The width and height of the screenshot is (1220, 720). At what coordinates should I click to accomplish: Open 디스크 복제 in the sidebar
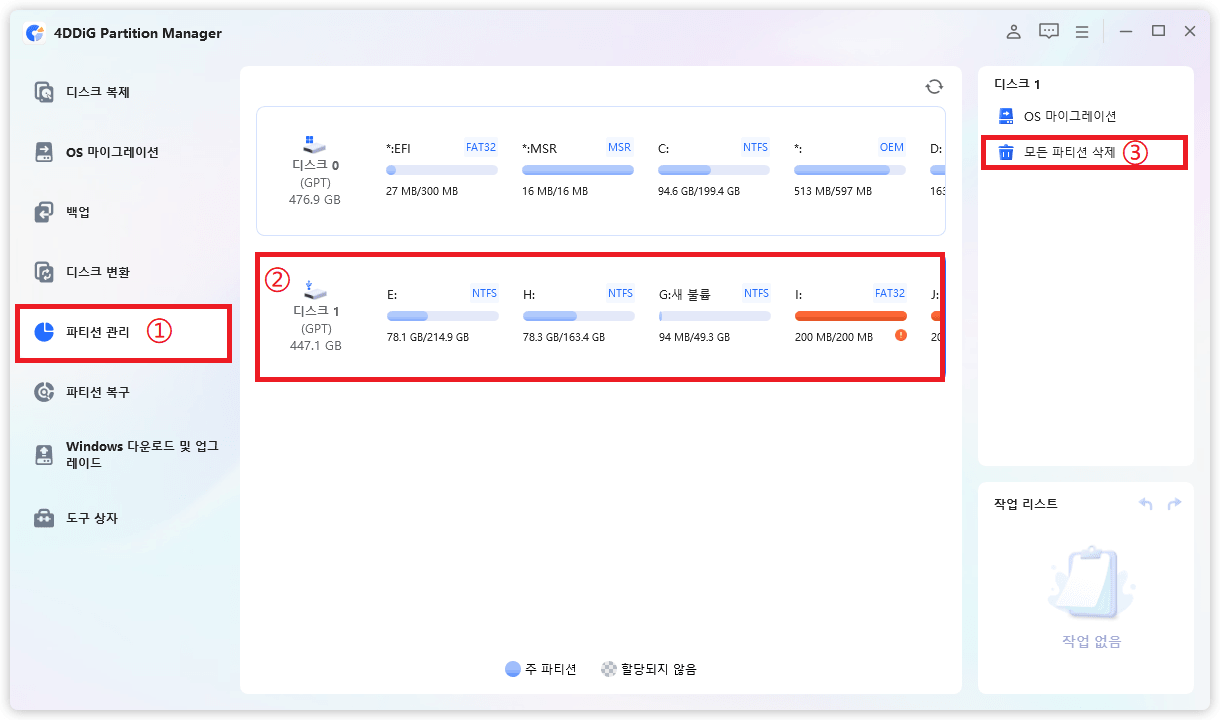[97, 92]
